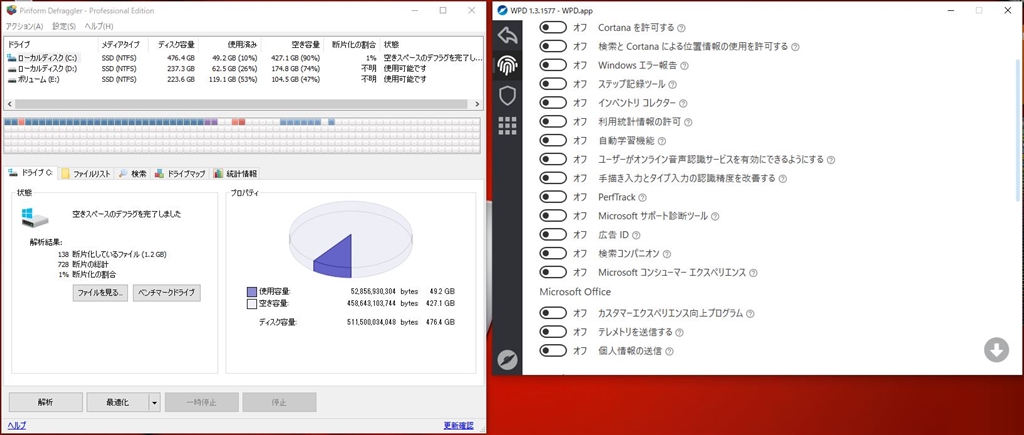Toggle the テレメトリを送信する switch
The image size is (1024, 435).
(x=553, y=332)
